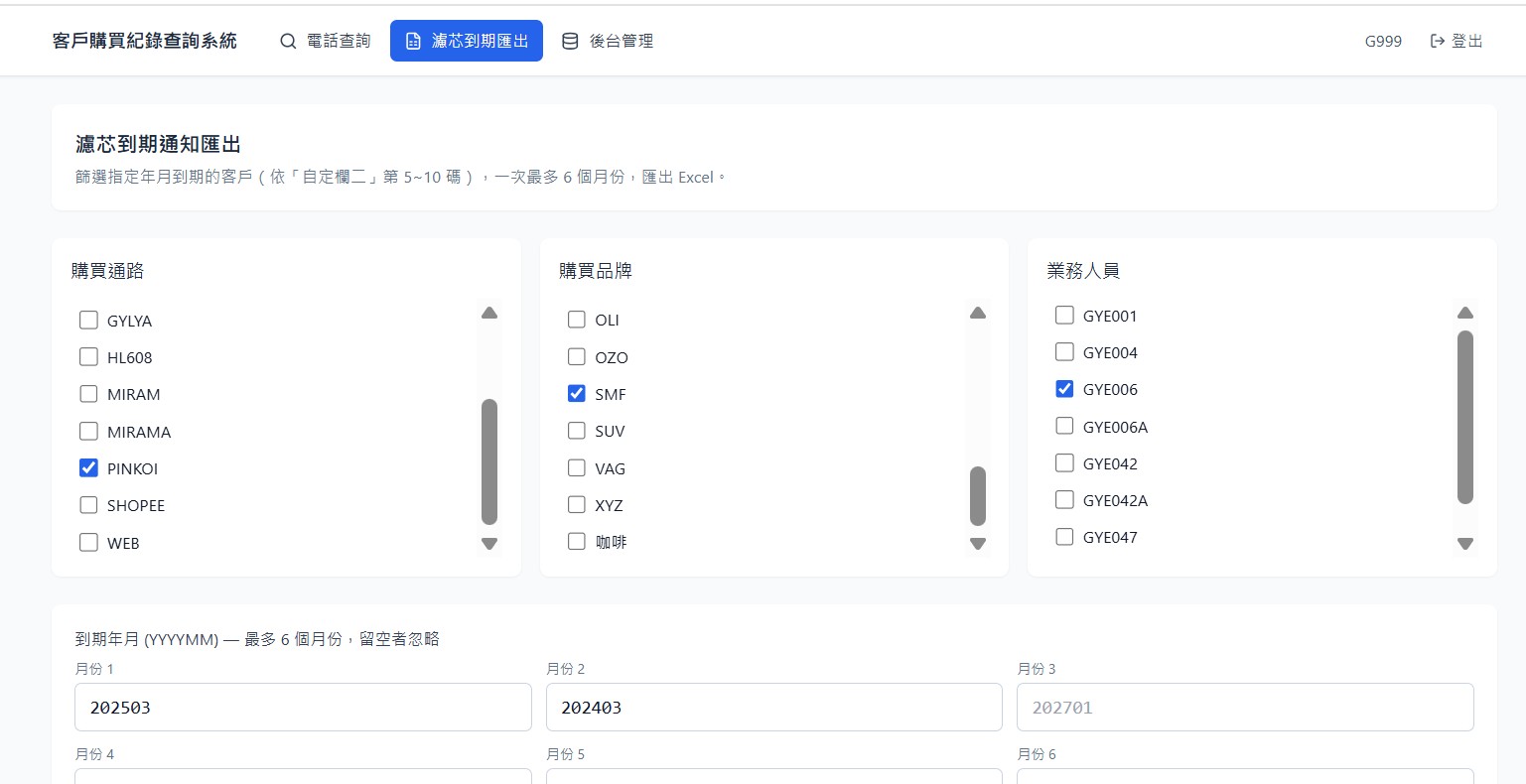Open the 後台管理 tab
This screenshot has width=1526, height=784.
[608, 41]
